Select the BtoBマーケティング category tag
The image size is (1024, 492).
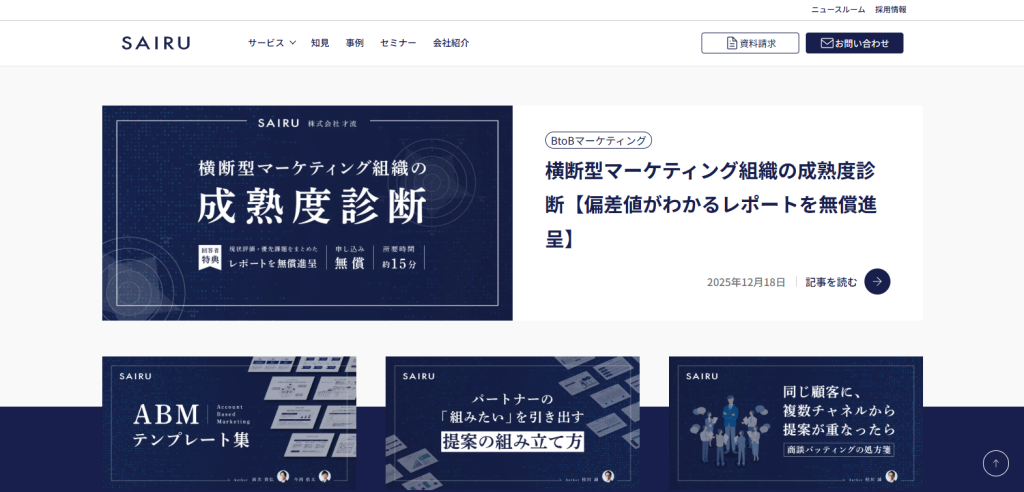click(x=598, y=140)
